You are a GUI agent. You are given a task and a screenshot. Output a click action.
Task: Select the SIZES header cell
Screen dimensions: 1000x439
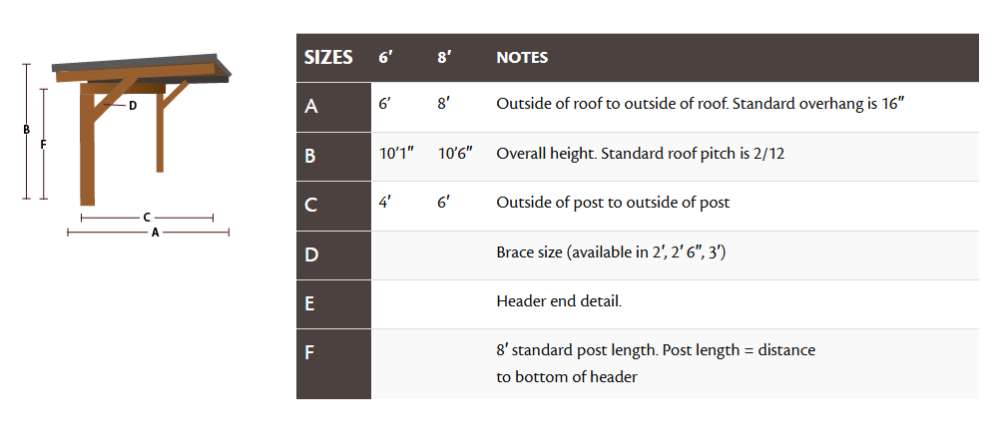click(328, 58)
